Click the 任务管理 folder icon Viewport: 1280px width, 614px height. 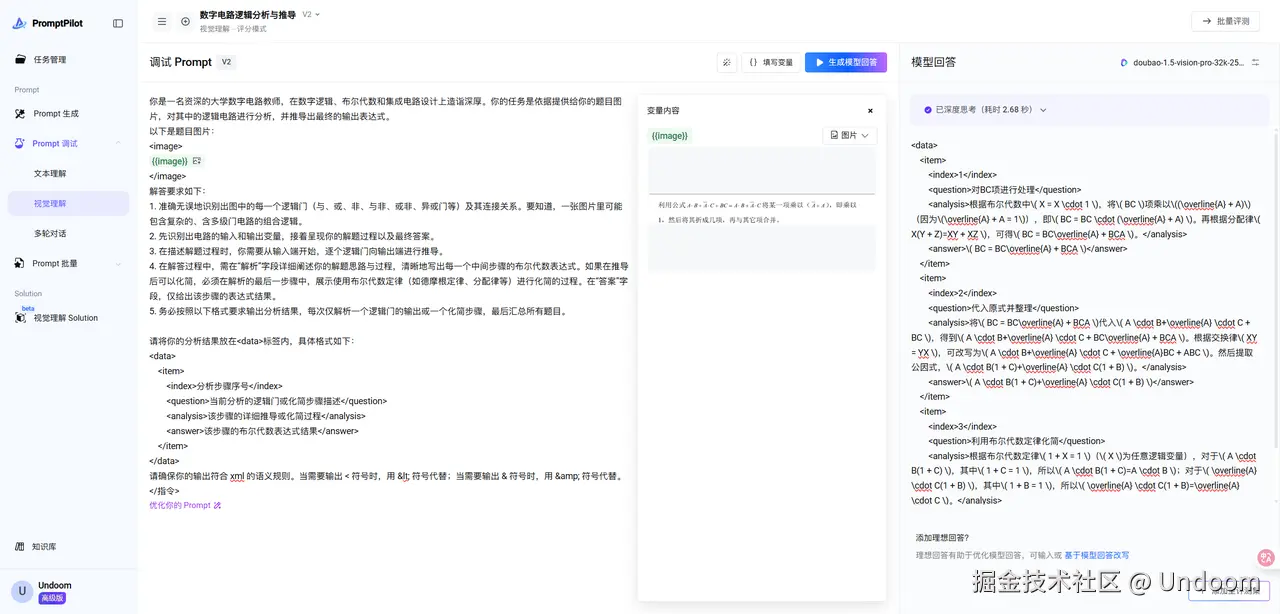coord(21,59)
